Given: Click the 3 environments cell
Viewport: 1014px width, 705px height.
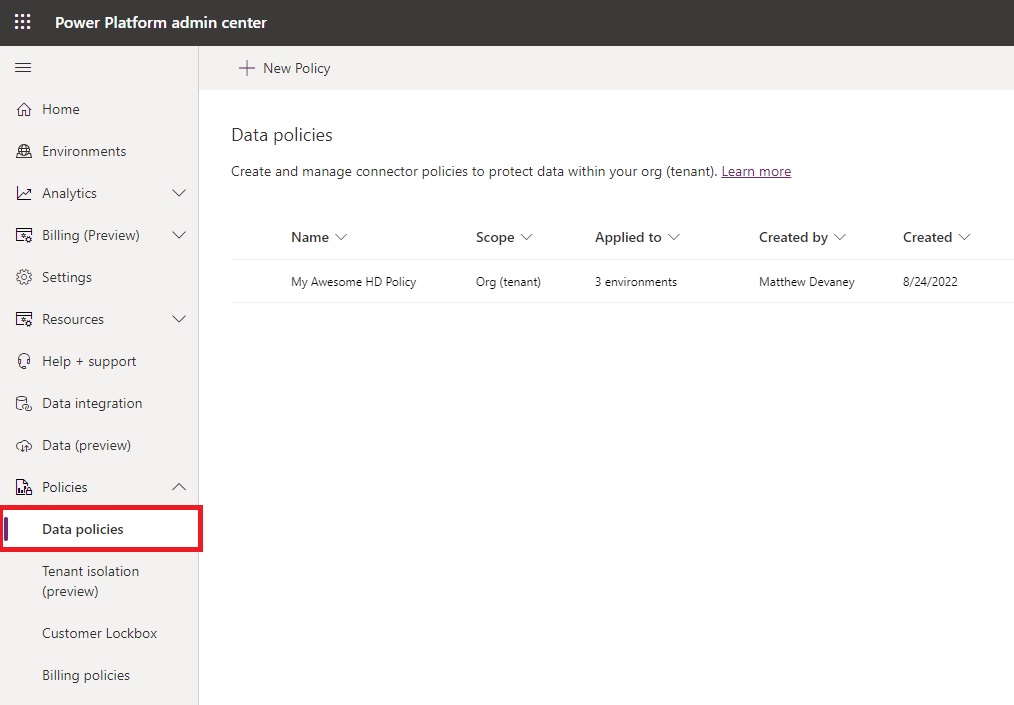Looking at the screenshot, I should tap(636, 282).
